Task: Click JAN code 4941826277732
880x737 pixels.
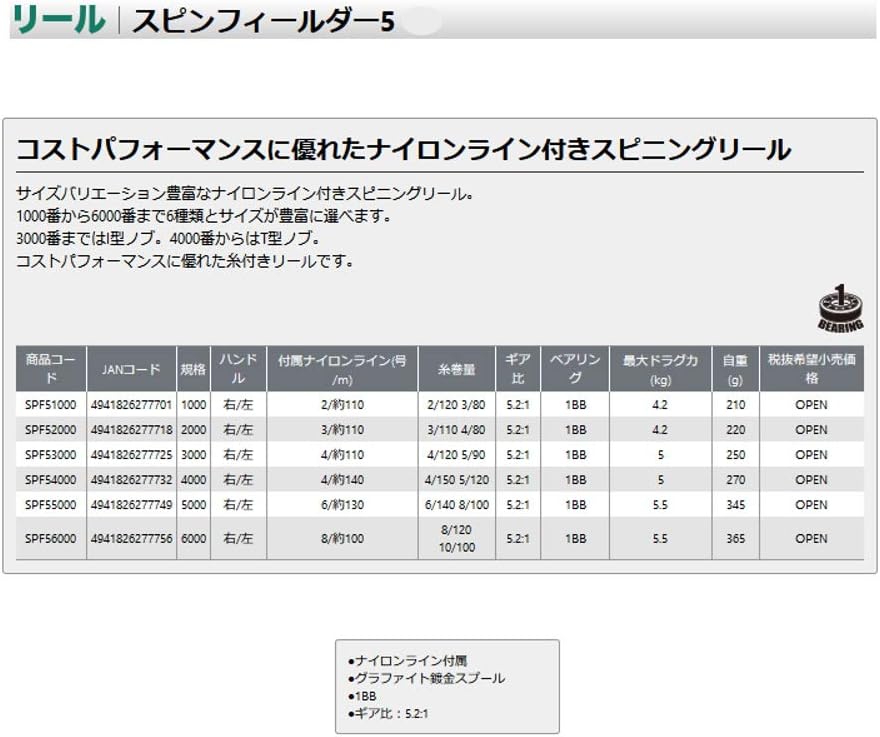Action: 131,480
